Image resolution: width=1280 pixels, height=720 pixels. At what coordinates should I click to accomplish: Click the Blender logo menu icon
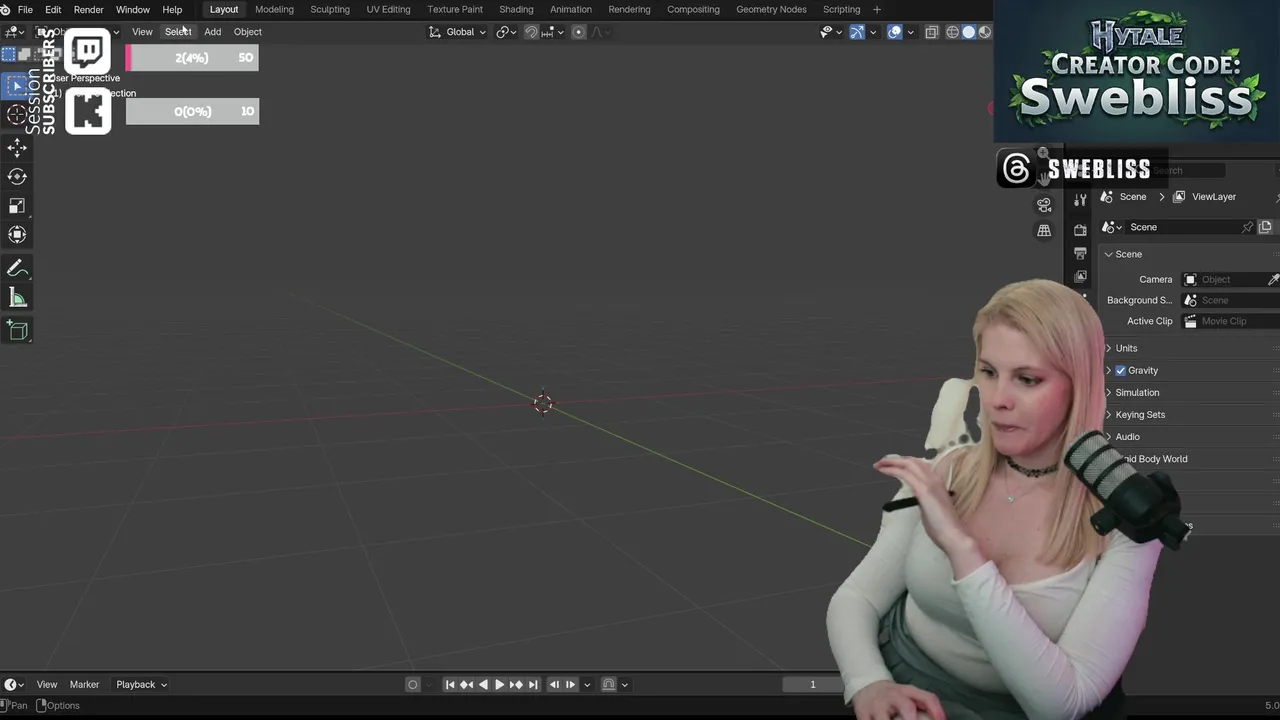6,9
